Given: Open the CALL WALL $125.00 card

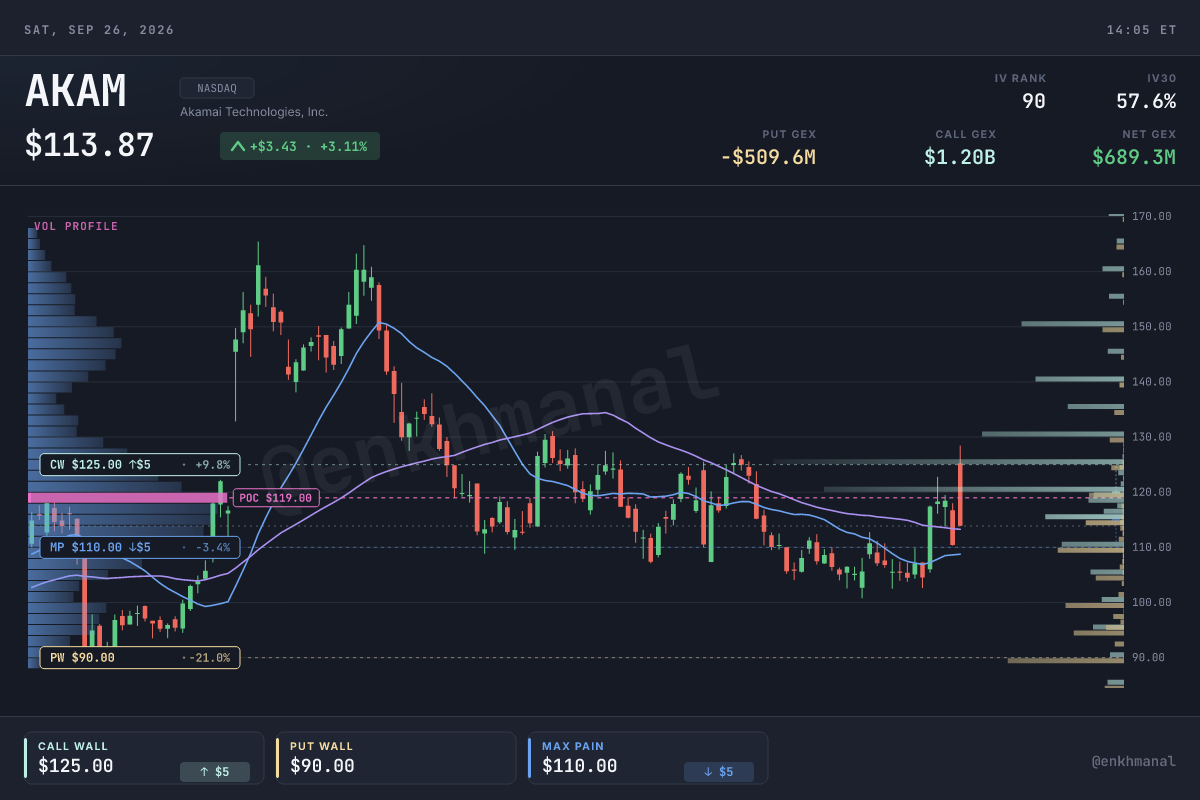Looking at the screenshot, I should point(144,758).
